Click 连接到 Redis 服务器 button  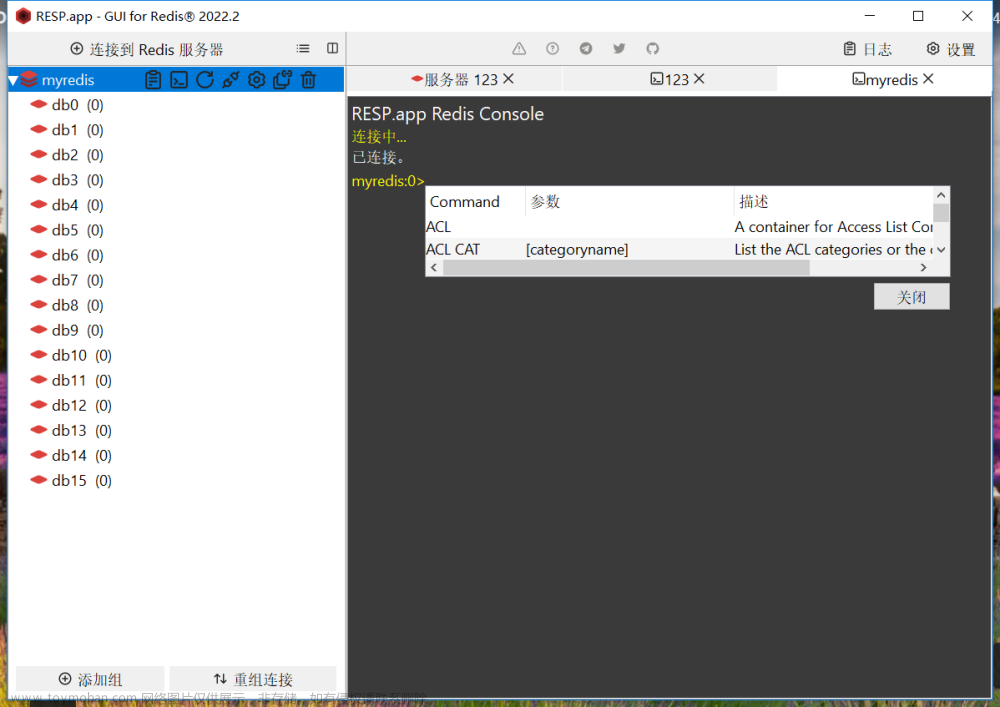(147, 49)
